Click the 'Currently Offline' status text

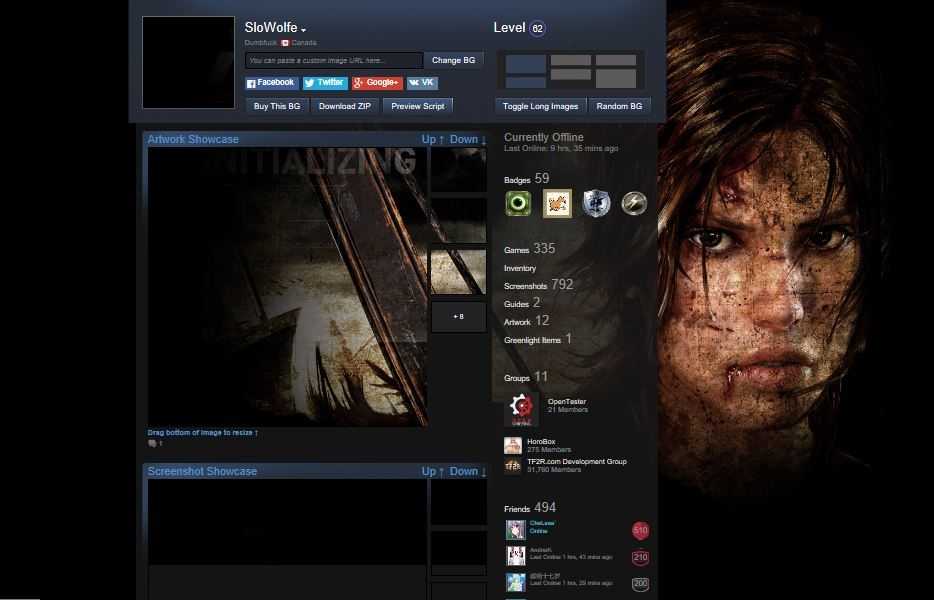544,137
